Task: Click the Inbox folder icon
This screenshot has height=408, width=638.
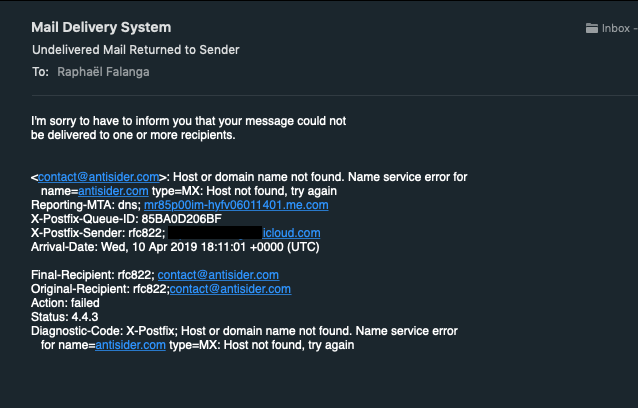Action: [592, 28]
